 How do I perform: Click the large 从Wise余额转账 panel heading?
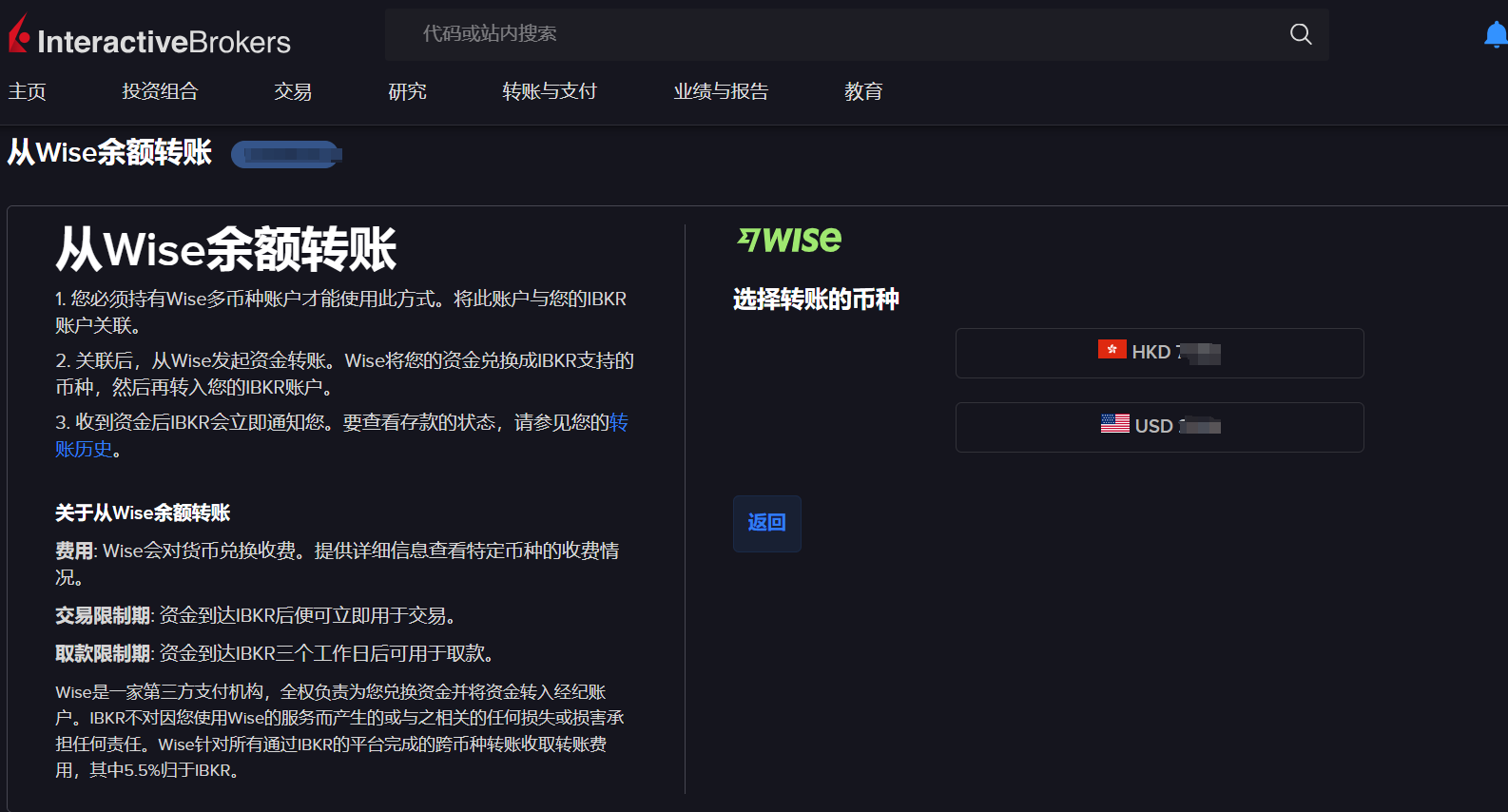(226, 250)
